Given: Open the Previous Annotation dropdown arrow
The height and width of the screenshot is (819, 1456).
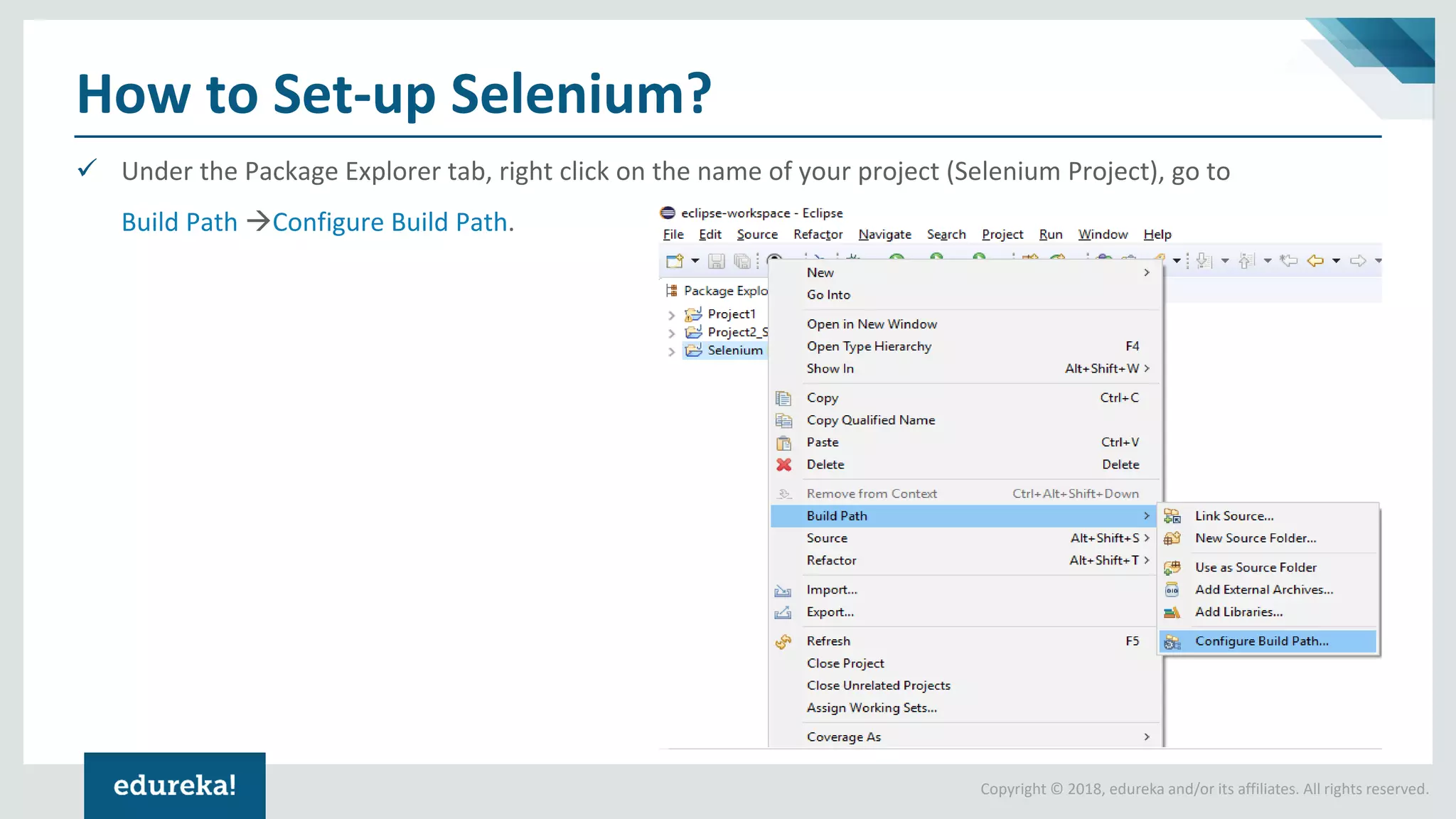Looking at the screenshot, I should (x=1268, y=261).
